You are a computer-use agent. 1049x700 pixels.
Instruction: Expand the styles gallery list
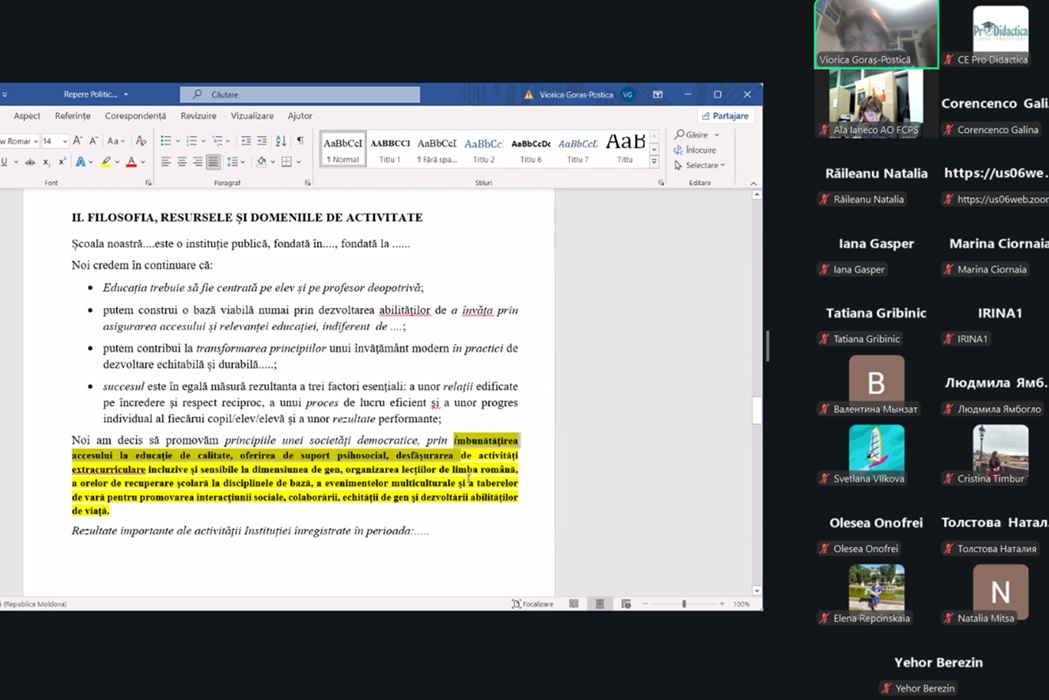[x=654, y=161]
